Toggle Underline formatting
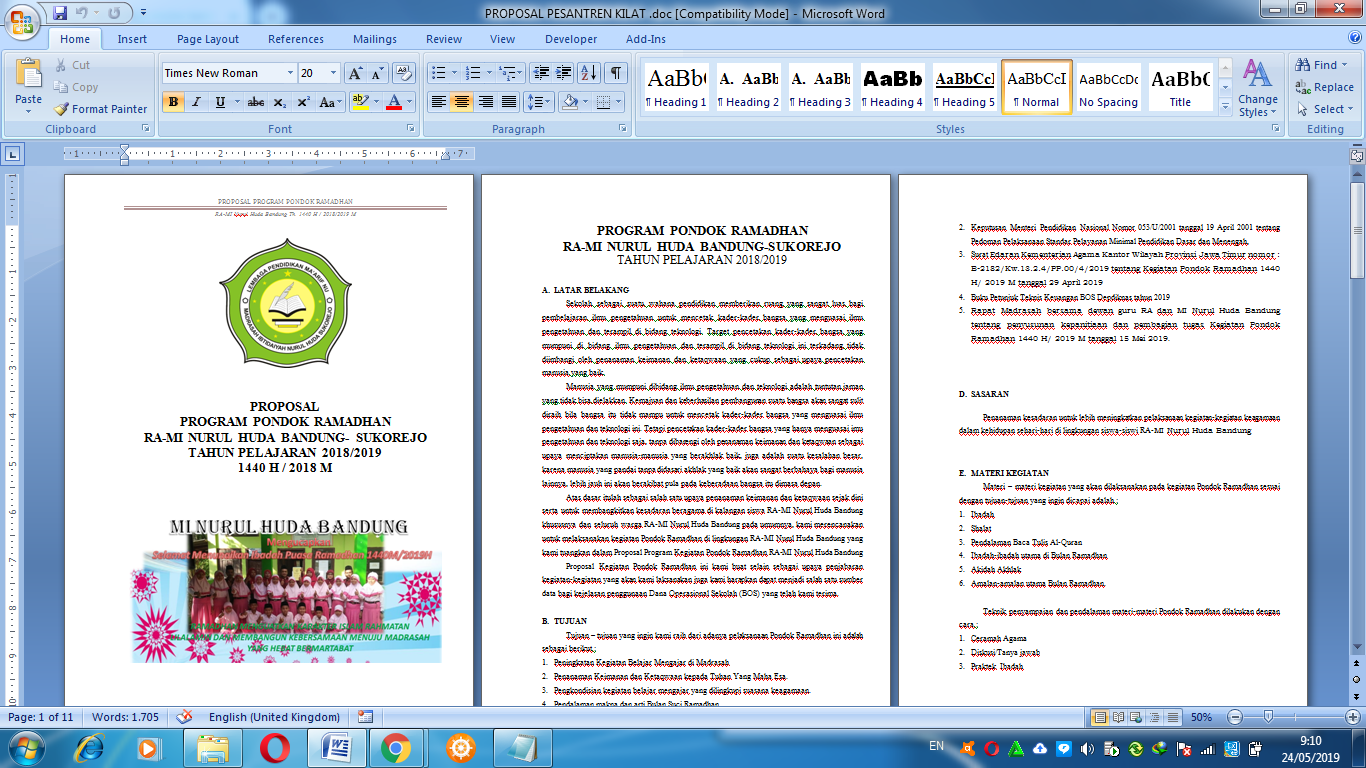Image resolution: width=1366 pixels, height=768 pixels. coord(220,102)
